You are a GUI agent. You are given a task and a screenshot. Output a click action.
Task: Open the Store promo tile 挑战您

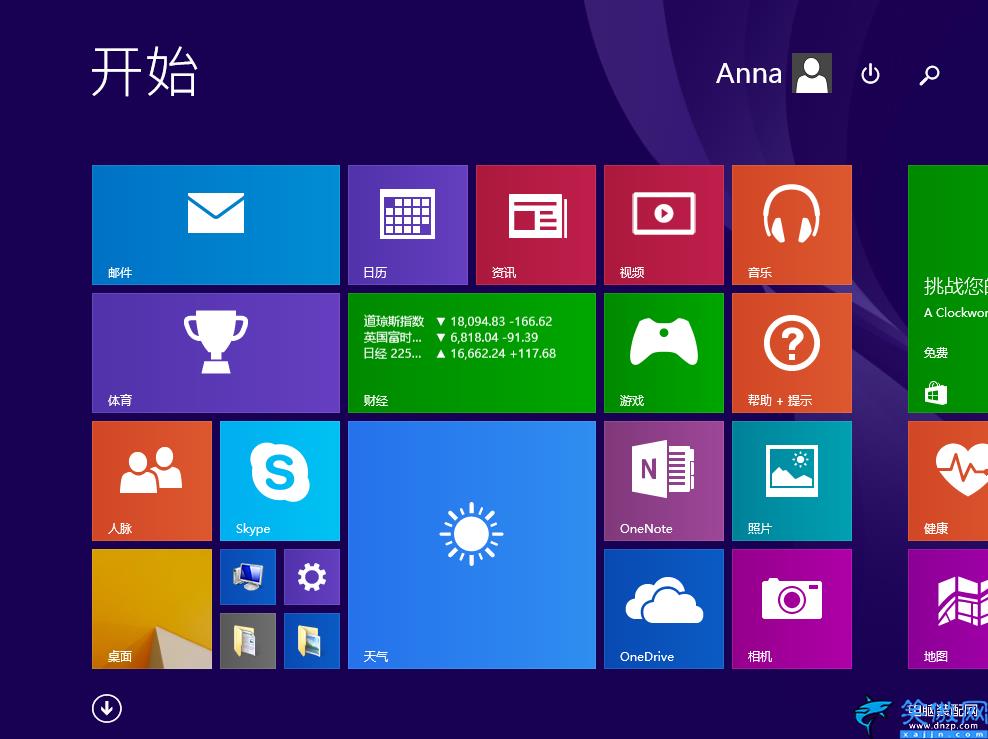point(948,289)
